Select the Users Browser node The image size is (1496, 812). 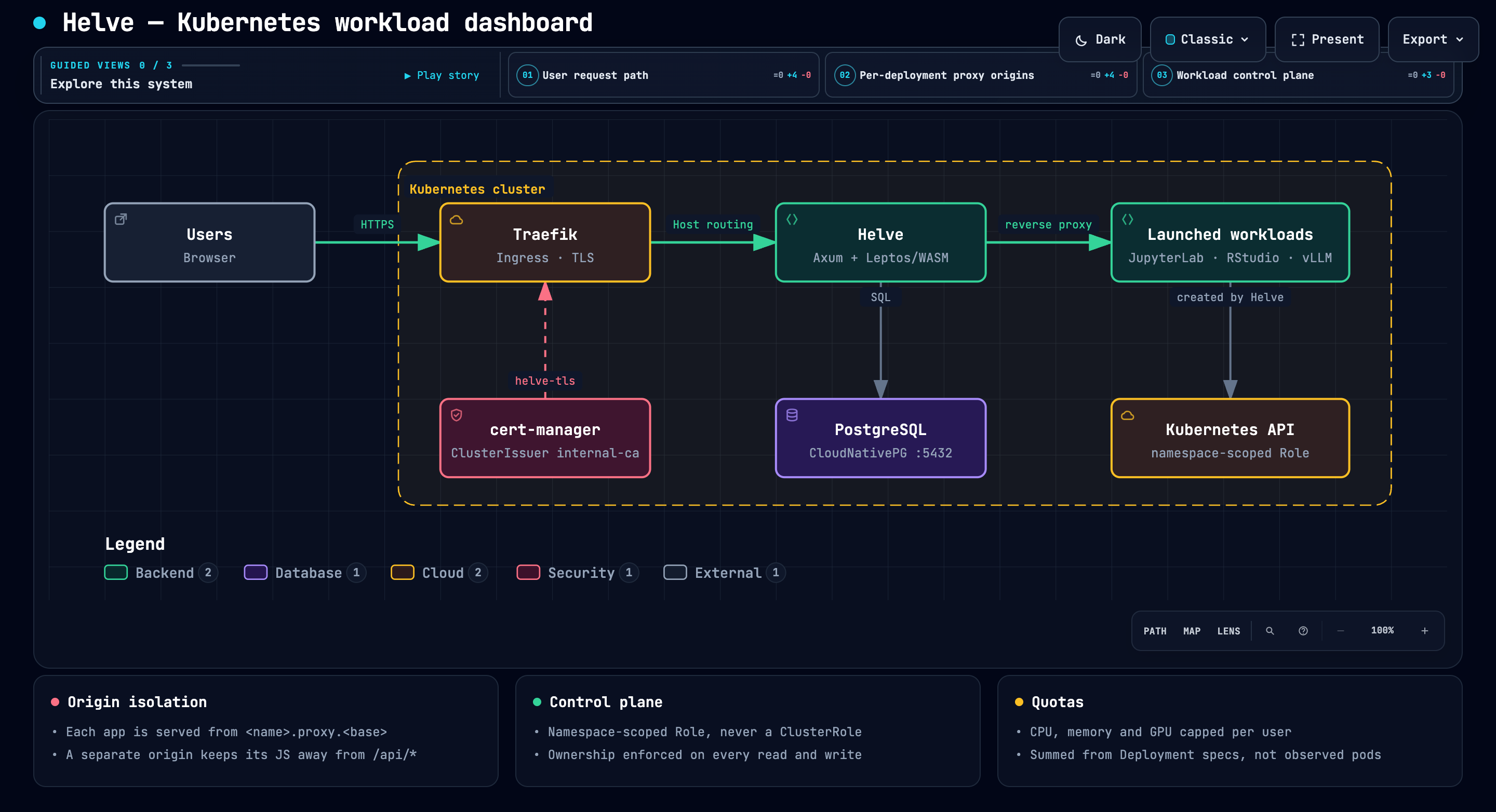(x=210, y=242)
